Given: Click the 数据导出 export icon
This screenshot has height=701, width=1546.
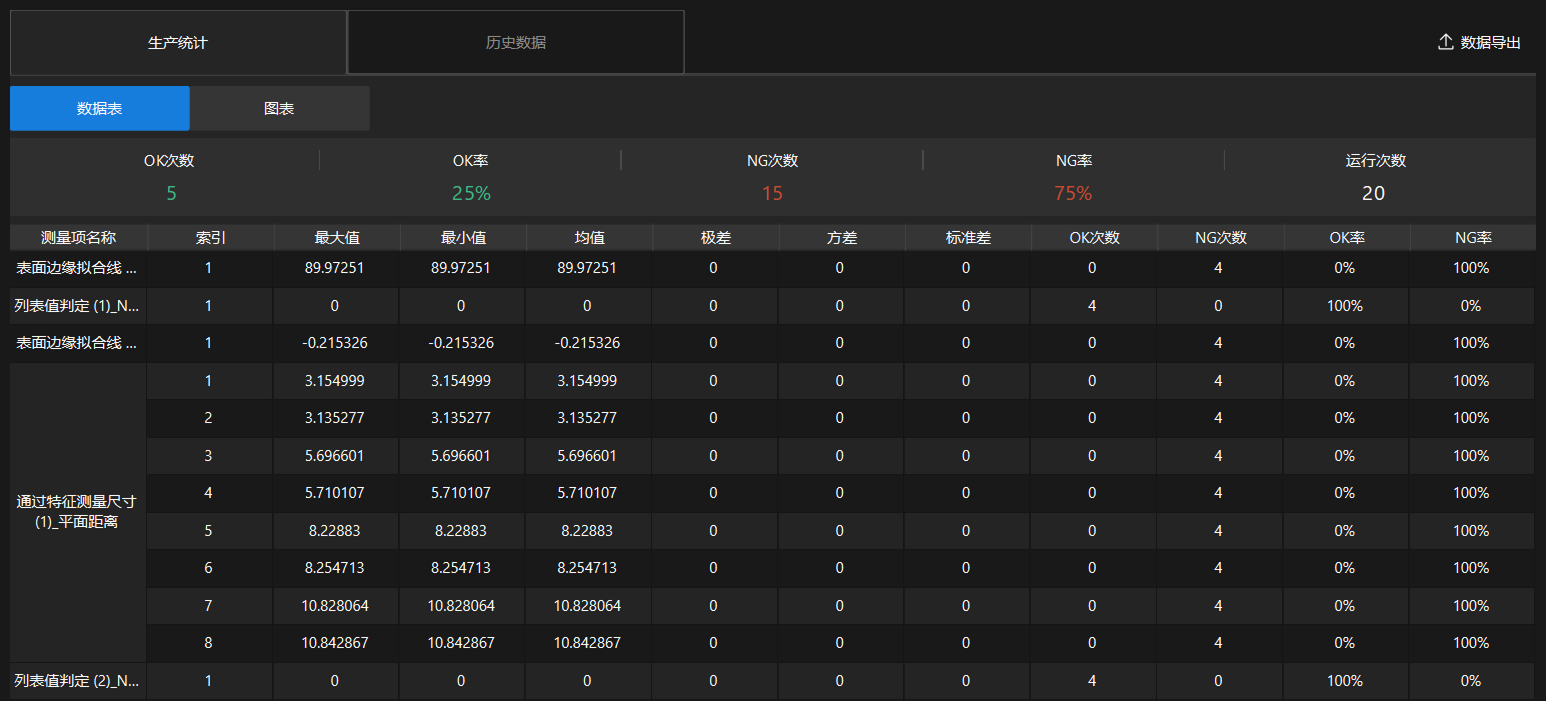Looking at the screenshot, I should coord(1444,41).
